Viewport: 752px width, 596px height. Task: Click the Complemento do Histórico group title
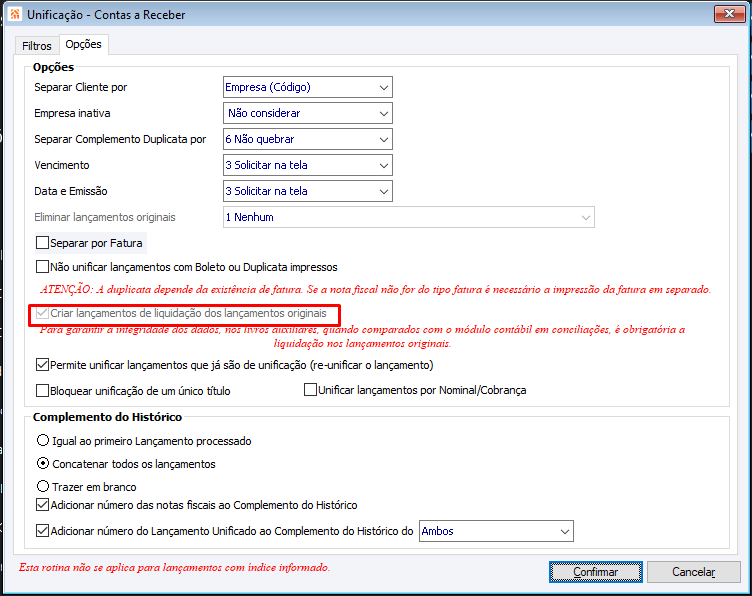point(107,417)
